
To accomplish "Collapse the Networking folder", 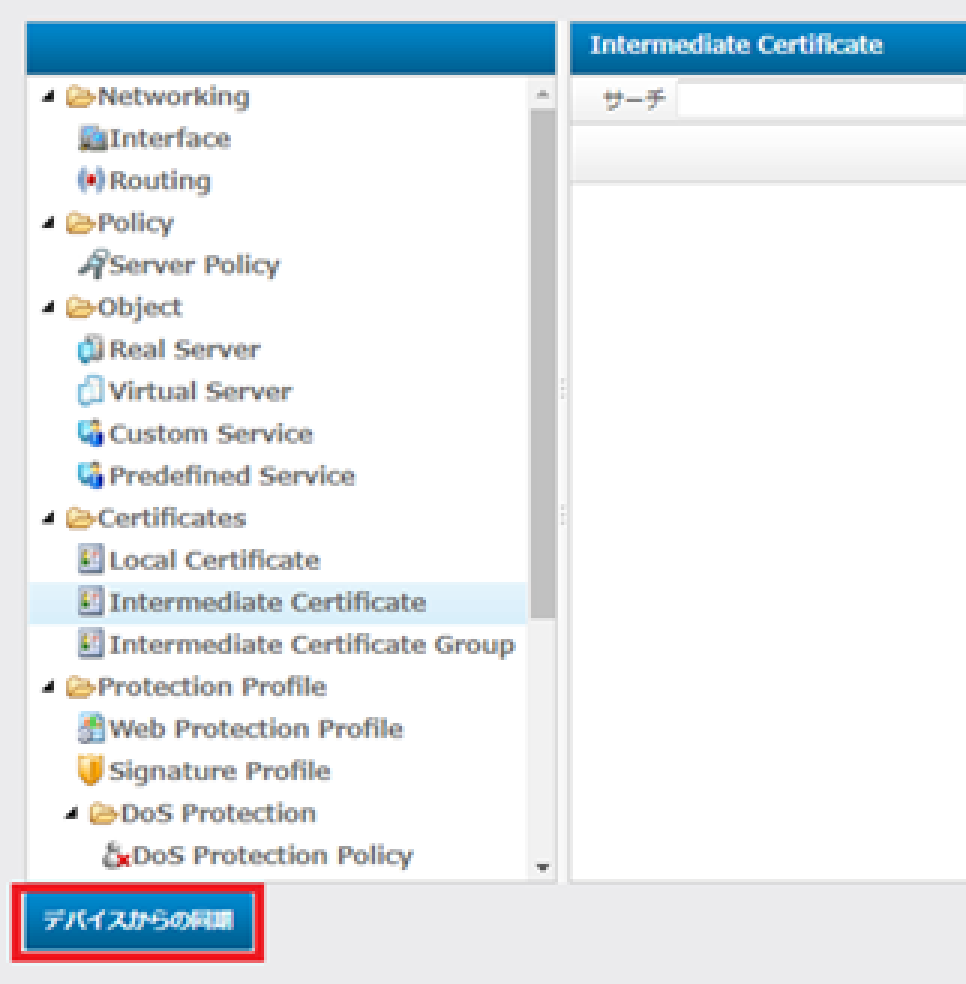I will pos(49,97).
